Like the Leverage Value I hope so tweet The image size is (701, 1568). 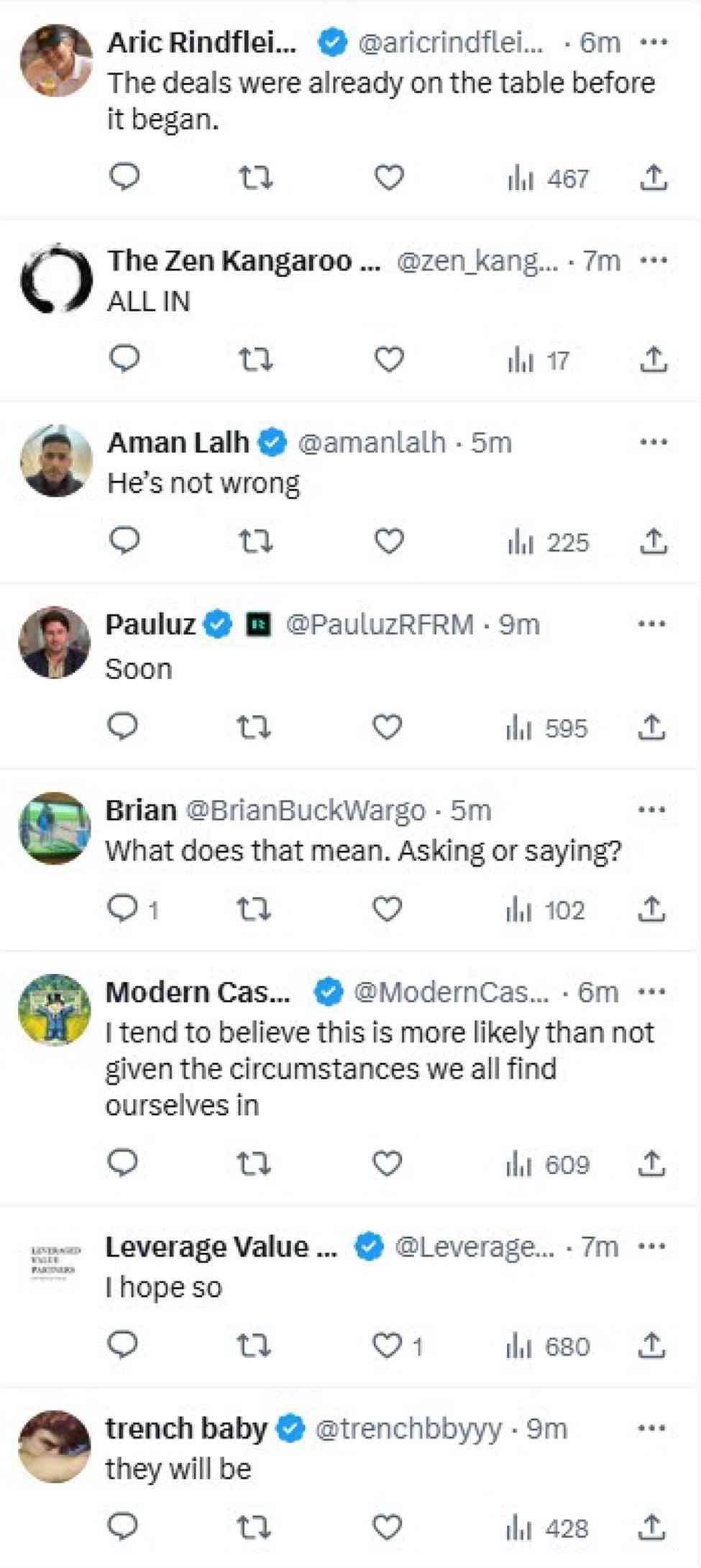[x=388, y=1345]
